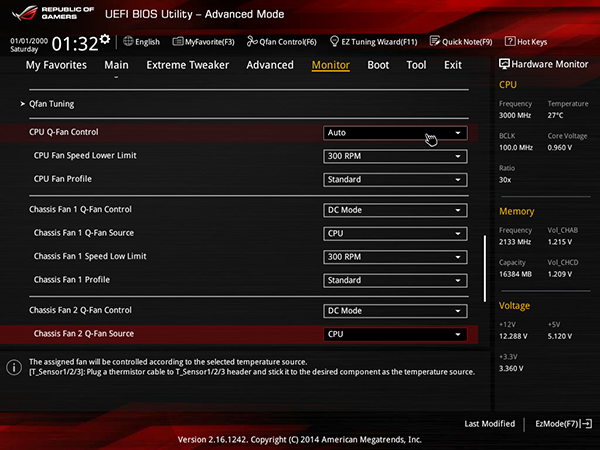Screen dimensions: 600x450
Task: Select the CPU Fan Speed Lower Limit label
Action: 85,155
